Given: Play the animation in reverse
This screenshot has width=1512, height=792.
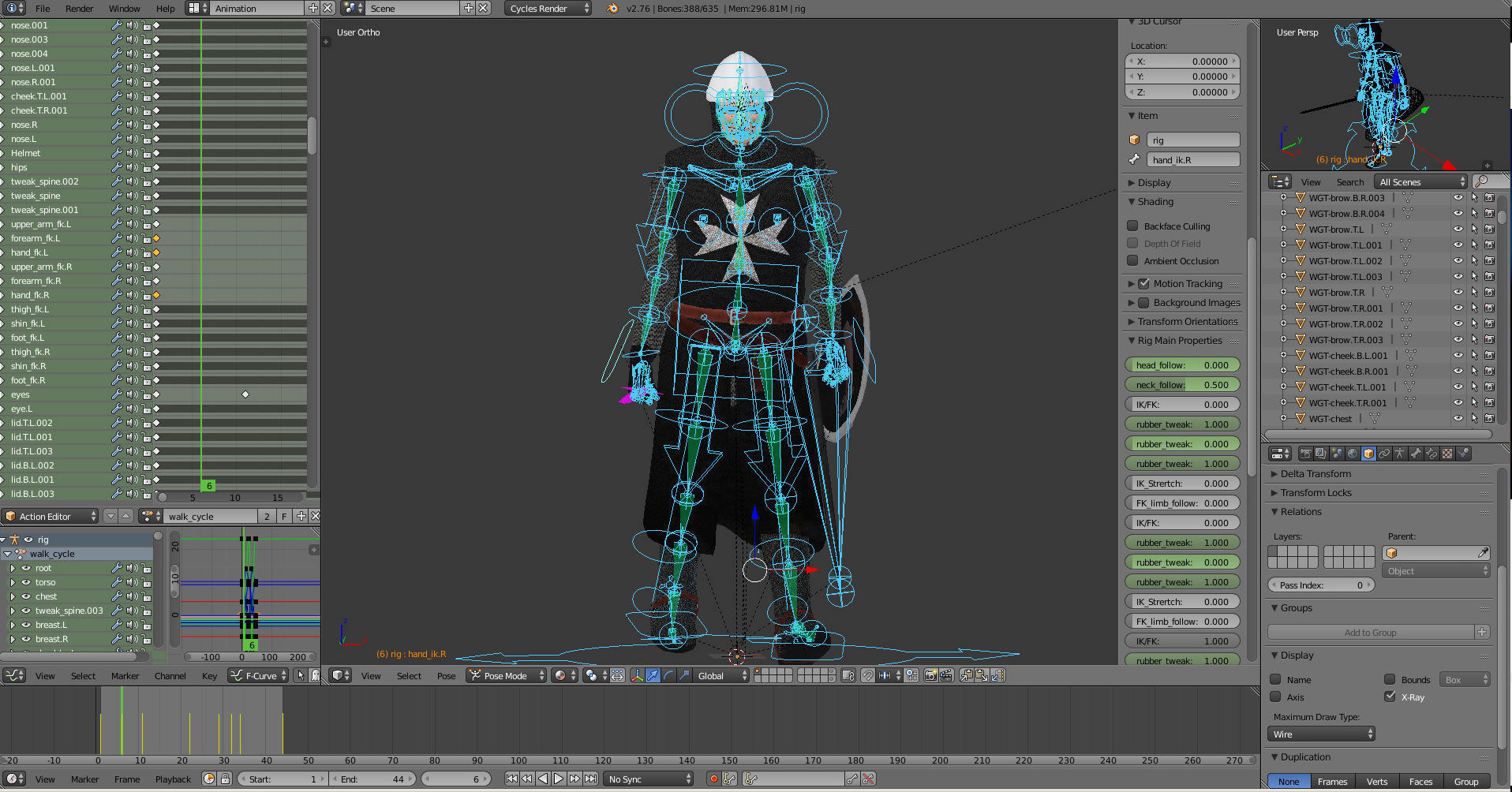Looking at the screenshot, I should tap(543, 779).
